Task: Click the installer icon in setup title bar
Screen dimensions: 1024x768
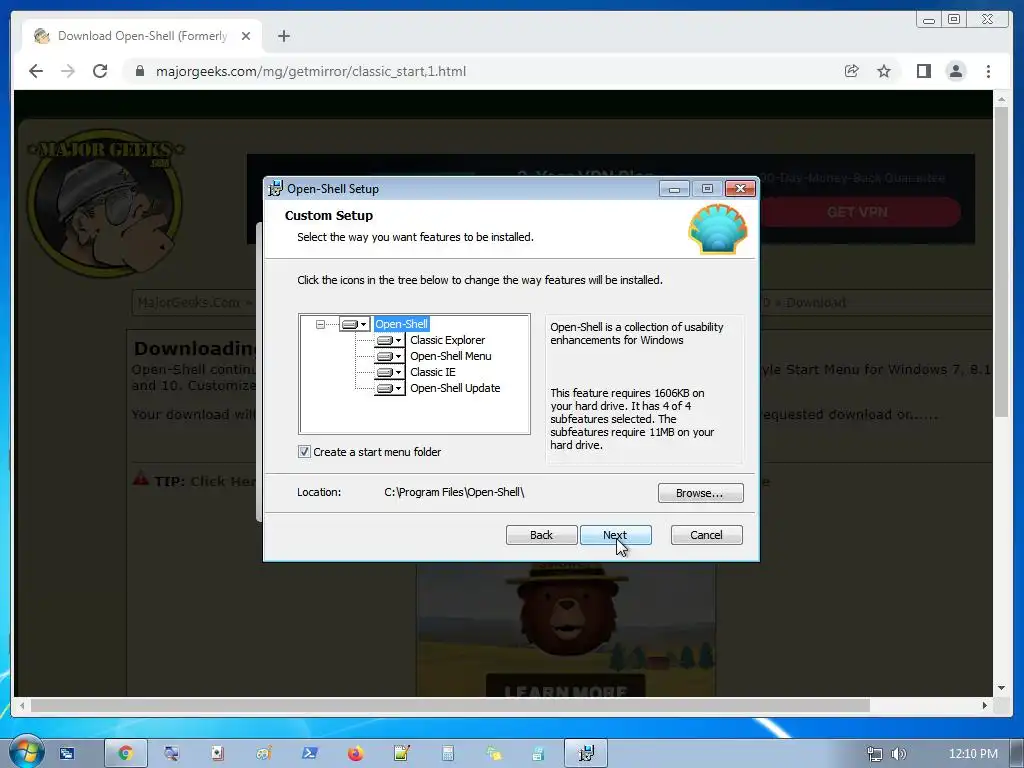Action: point(276,189)
